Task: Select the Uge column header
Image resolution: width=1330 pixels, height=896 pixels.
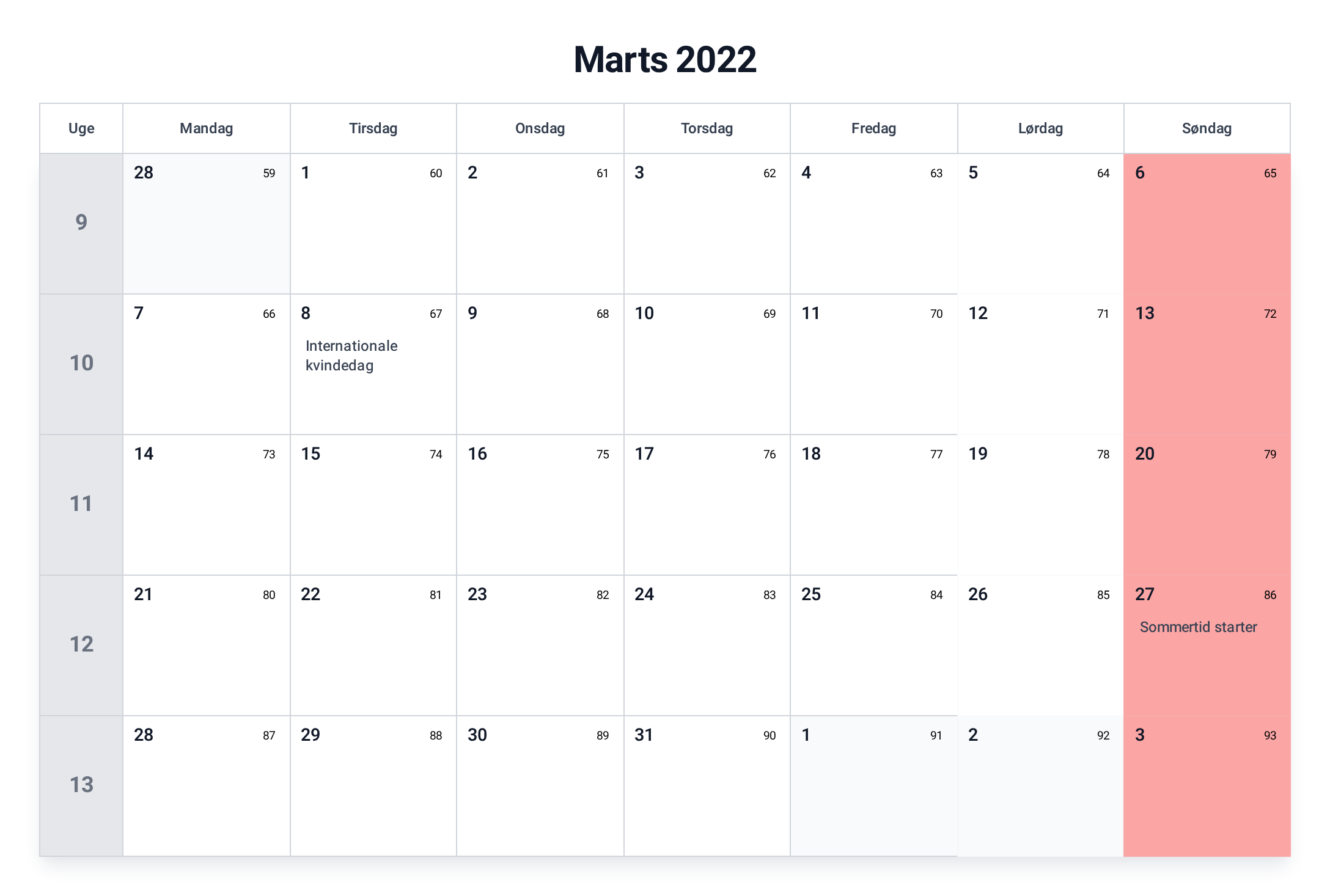Action: (81, 128)
